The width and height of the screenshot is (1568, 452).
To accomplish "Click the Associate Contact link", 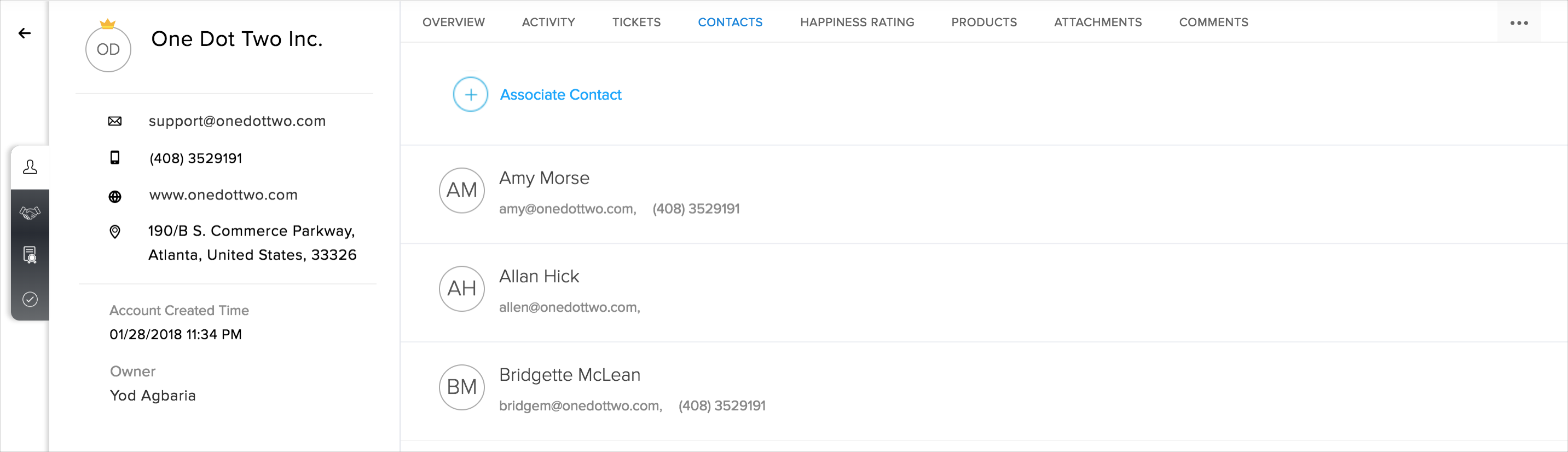I will (x=560, y=95).
